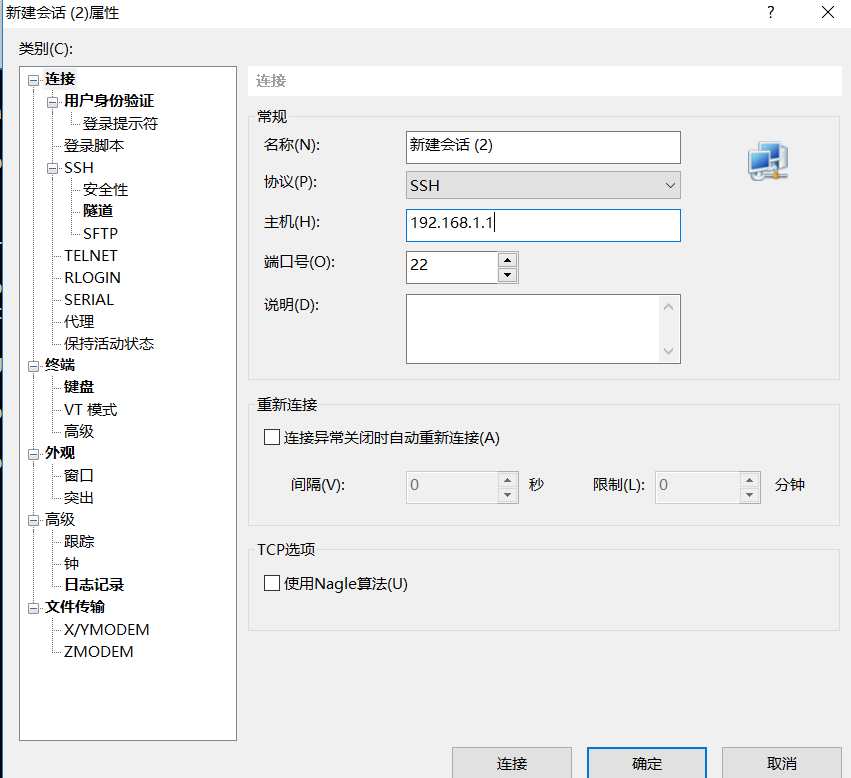This screenshot has height=778, width=851.
Task: Cancel the dialog with 取消
Action: (781, 763)
